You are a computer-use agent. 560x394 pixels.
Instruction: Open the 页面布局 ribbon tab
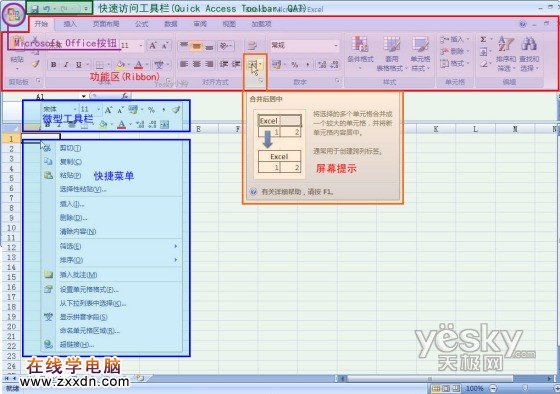point(106,24)
